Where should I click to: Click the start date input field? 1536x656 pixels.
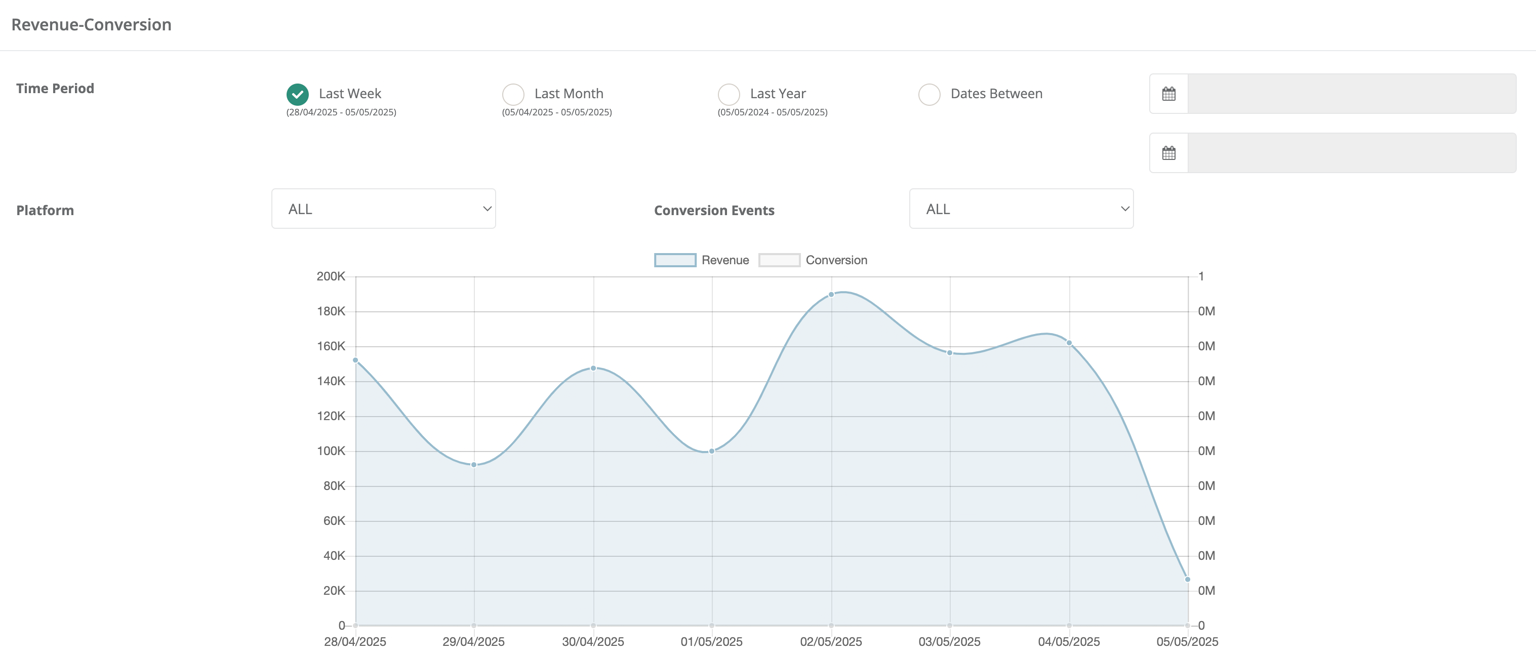pos(1350,93)
